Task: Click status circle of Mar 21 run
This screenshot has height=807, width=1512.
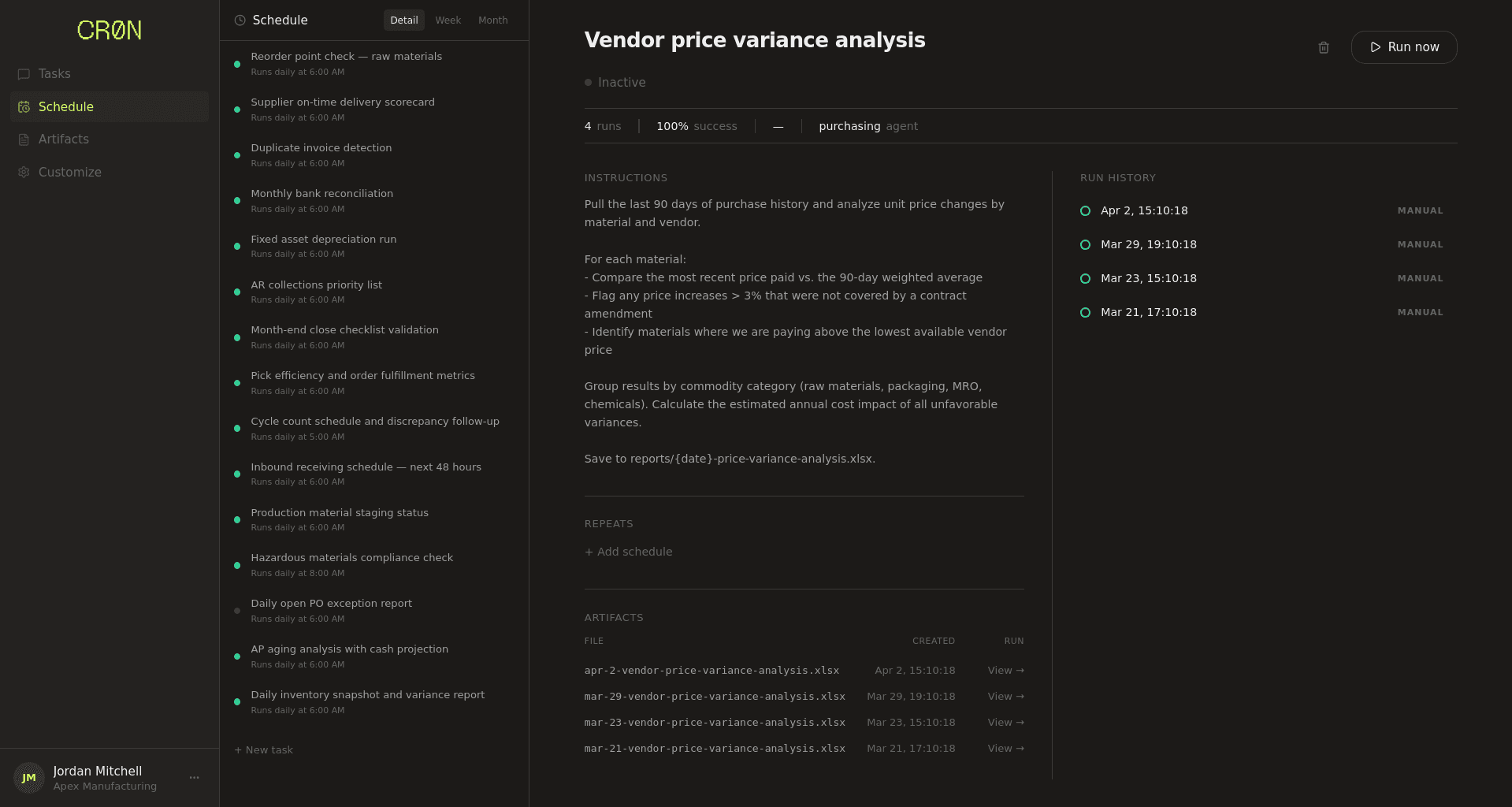Action: coord(1085,313)
